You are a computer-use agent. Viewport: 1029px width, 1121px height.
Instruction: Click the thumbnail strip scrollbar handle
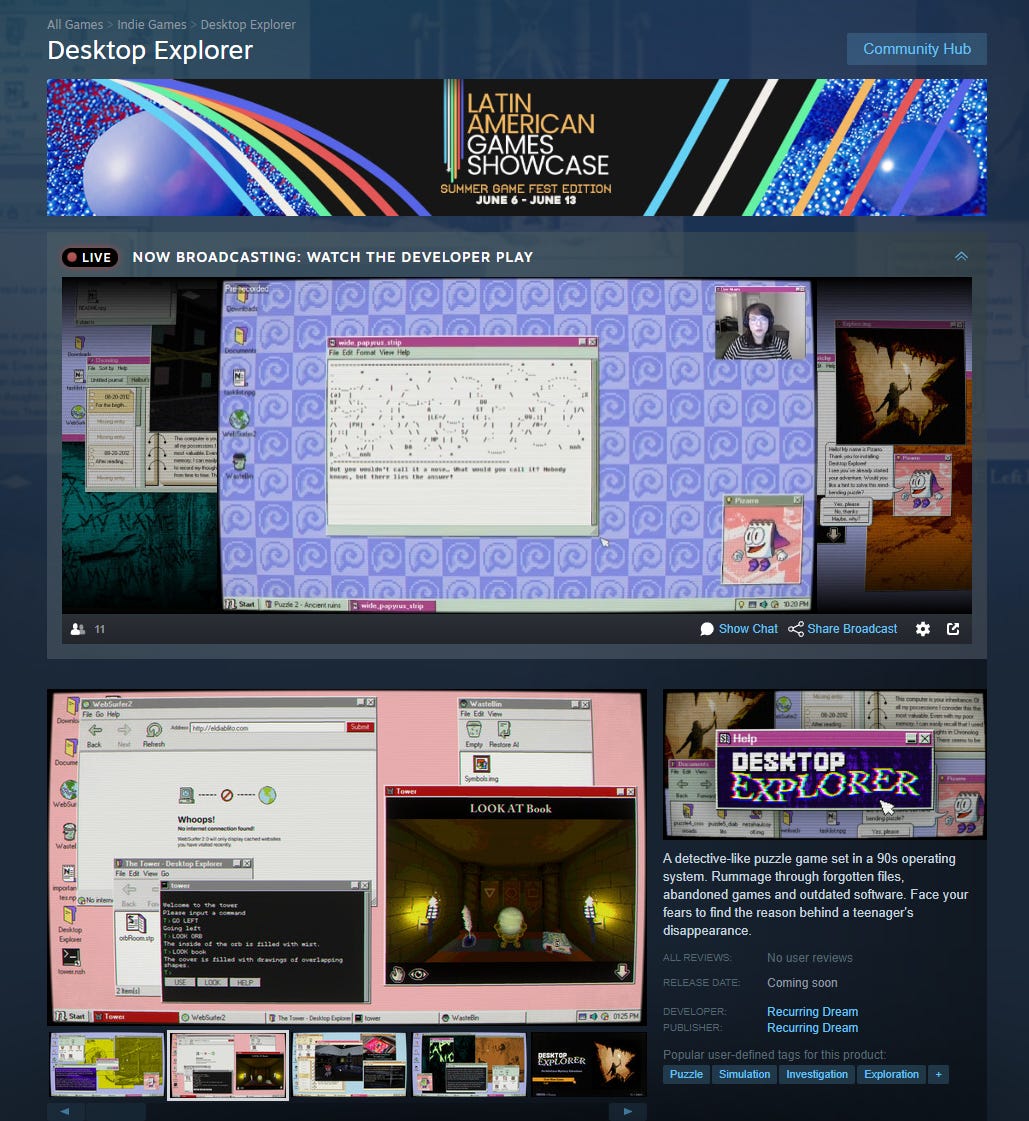116,1111
